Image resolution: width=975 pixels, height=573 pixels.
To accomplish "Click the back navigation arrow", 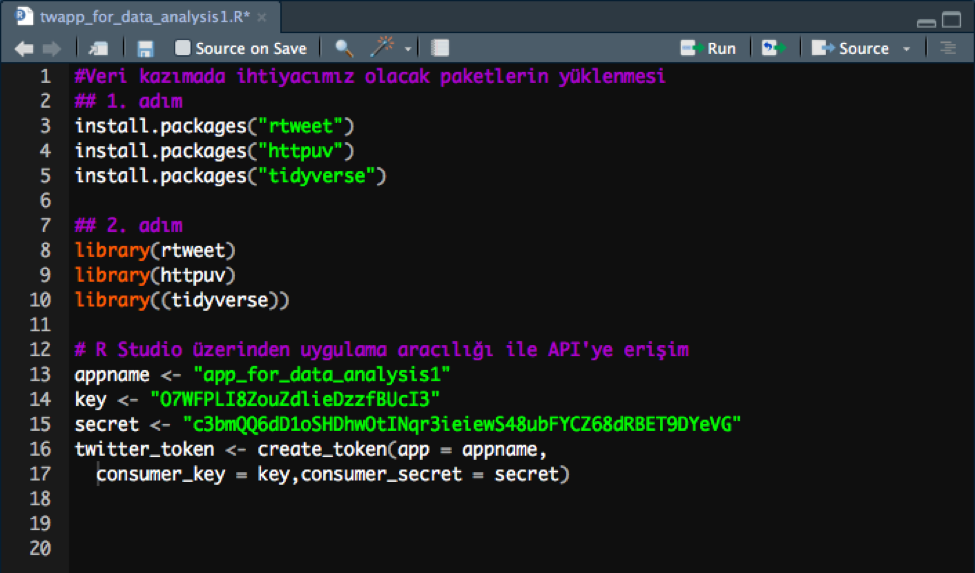I will pyautogui.click(x=24, y=48).
